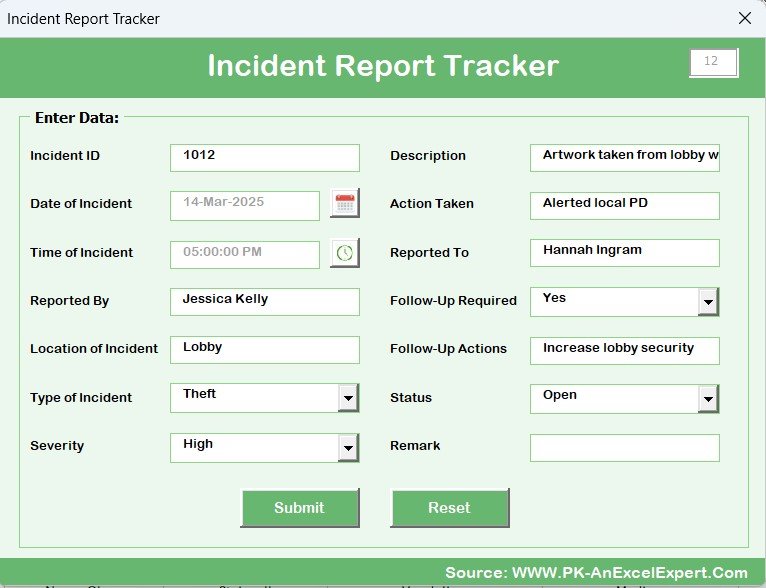Select the Date of Incident field
Image resolution: width=766 pixels, height=588 pixels.
click(245, 206)
